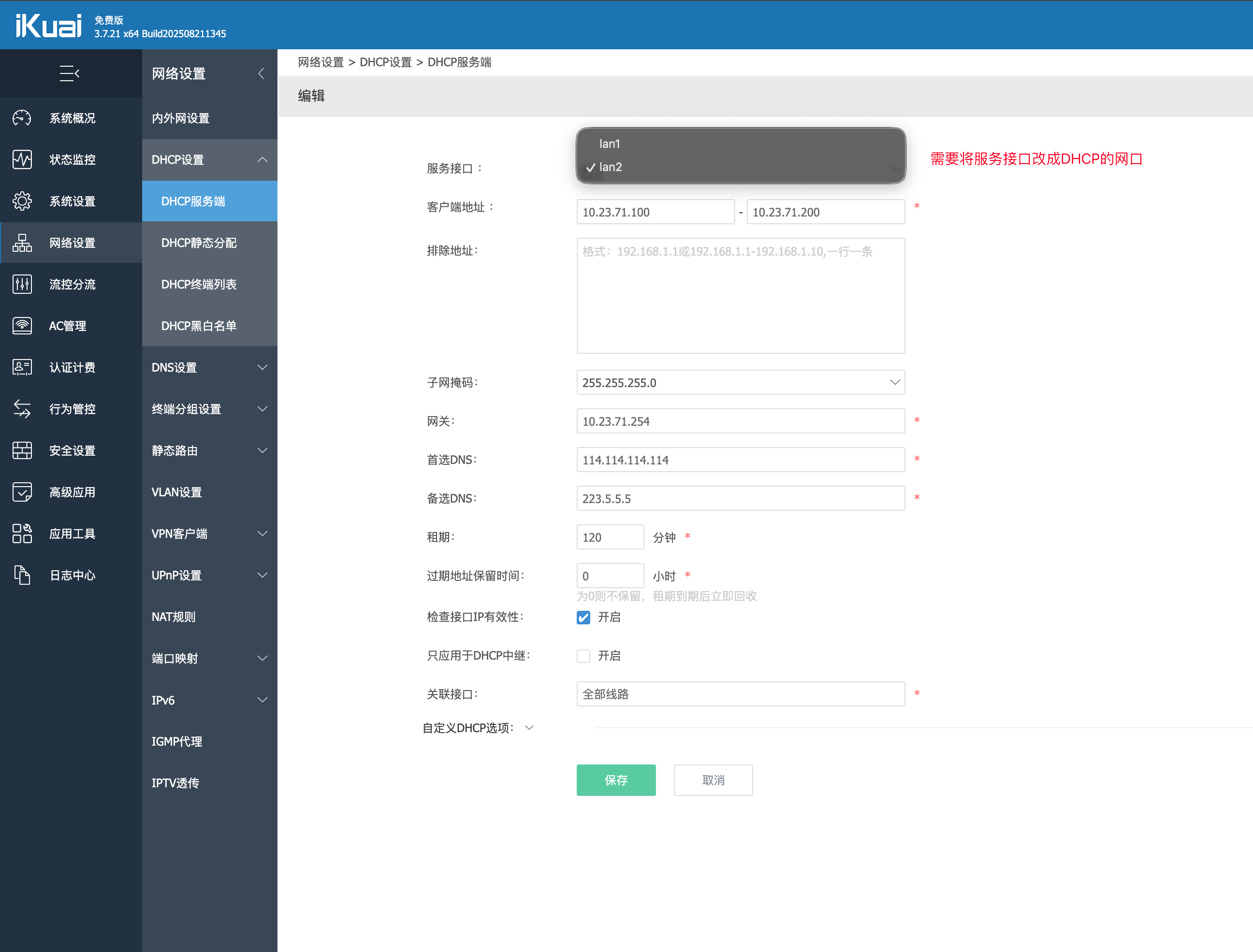Screen dimensions: 1253x952
Task: Open AC Management wifi icon
Action: pyautogui.click(x=22, y=325)
